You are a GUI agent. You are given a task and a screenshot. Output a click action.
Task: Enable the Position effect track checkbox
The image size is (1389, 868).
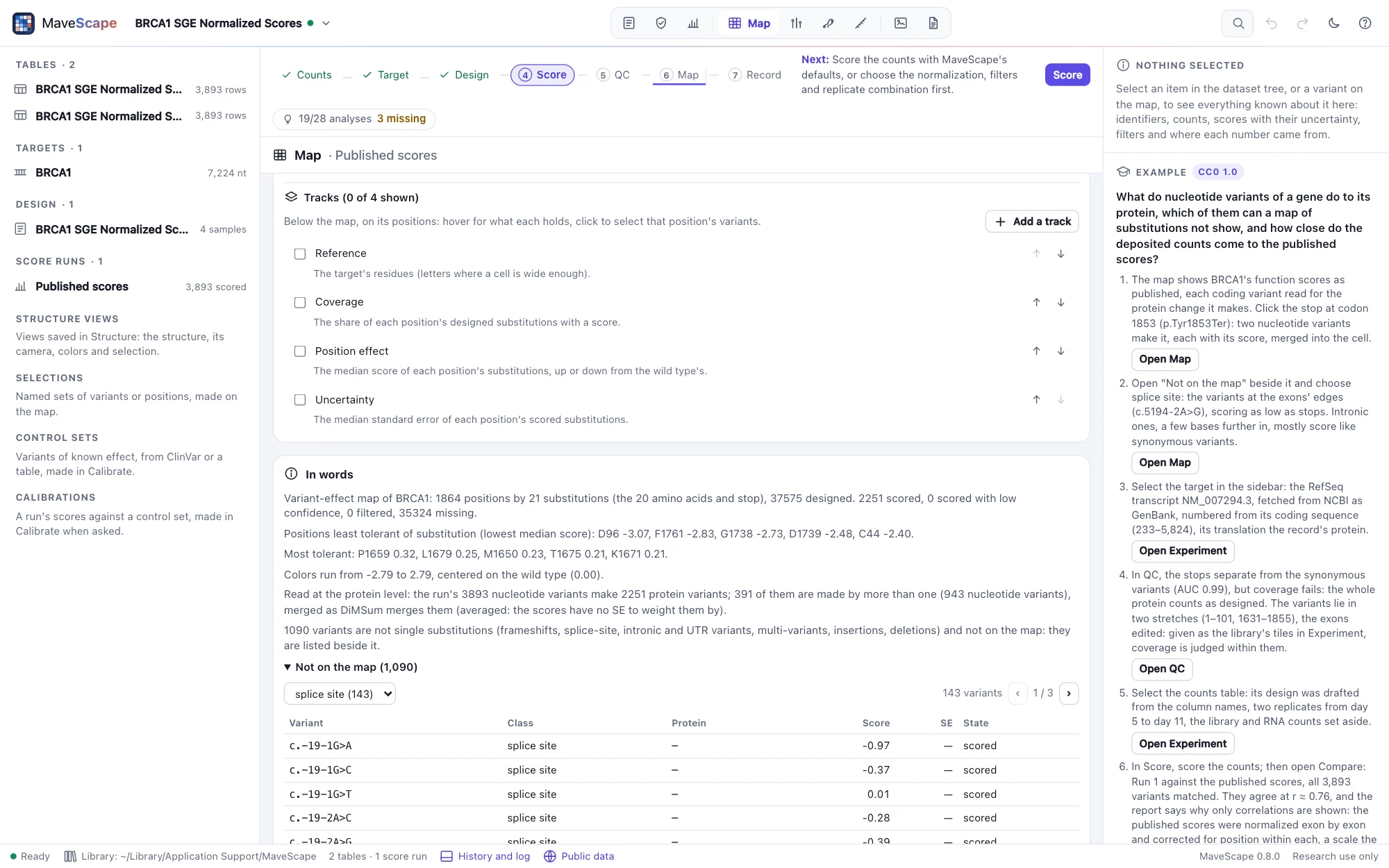tap(300, 351)
